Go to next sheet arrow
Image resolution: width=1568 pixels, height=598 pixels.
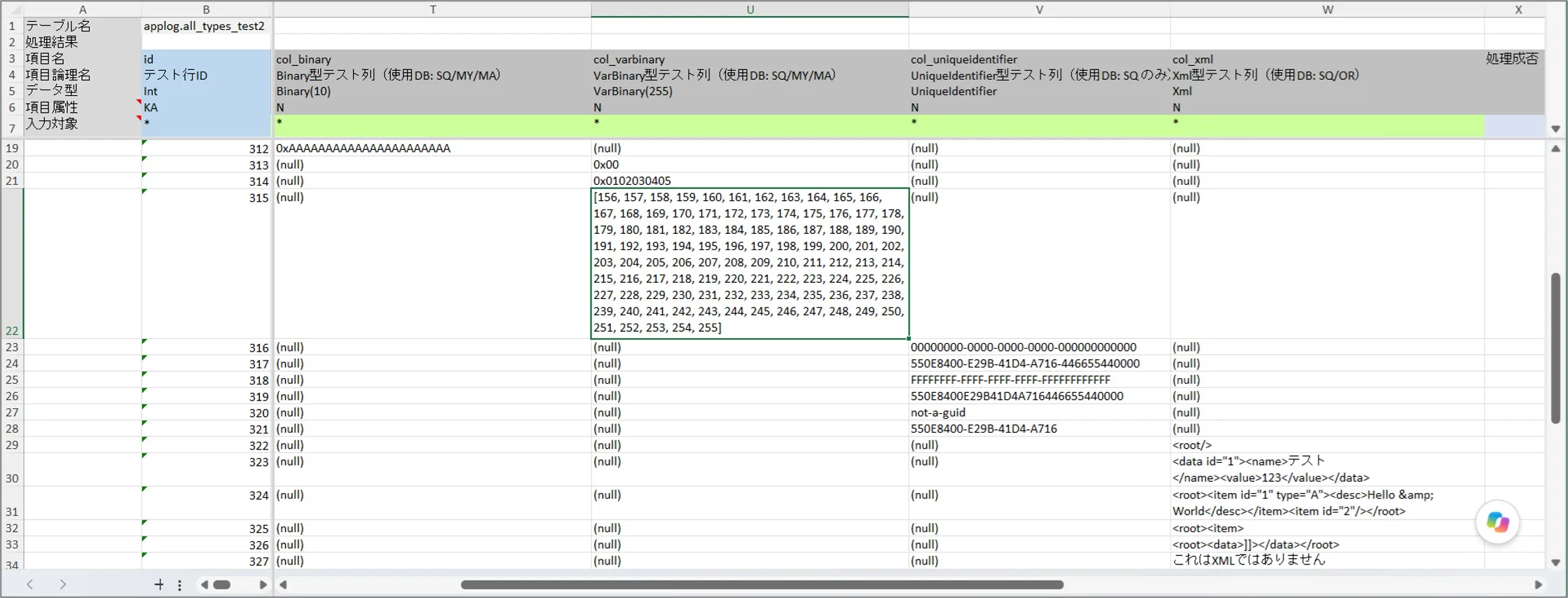click(62, 584)
